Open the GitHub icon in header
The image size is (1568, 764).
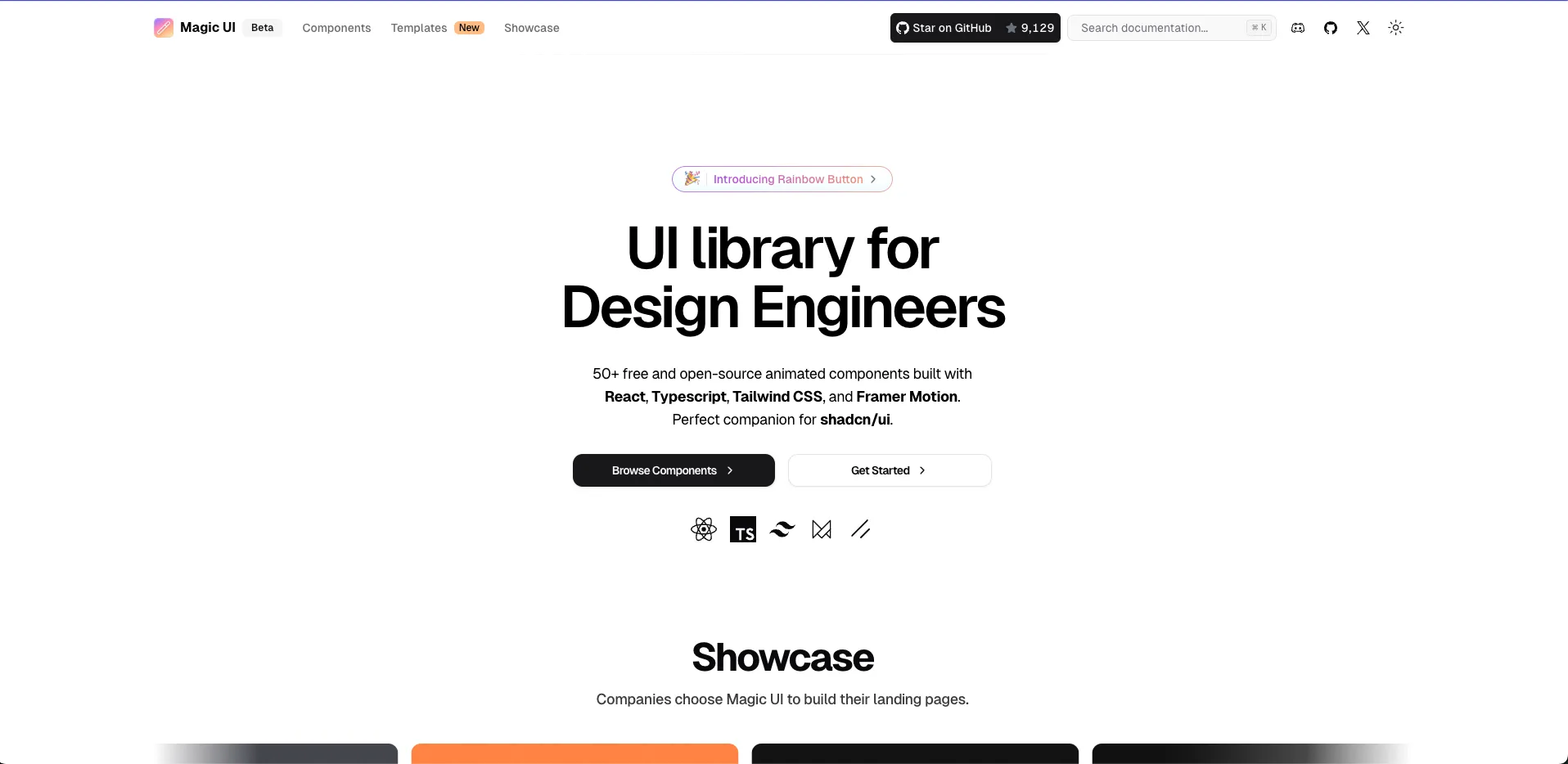click(1331, 28)
